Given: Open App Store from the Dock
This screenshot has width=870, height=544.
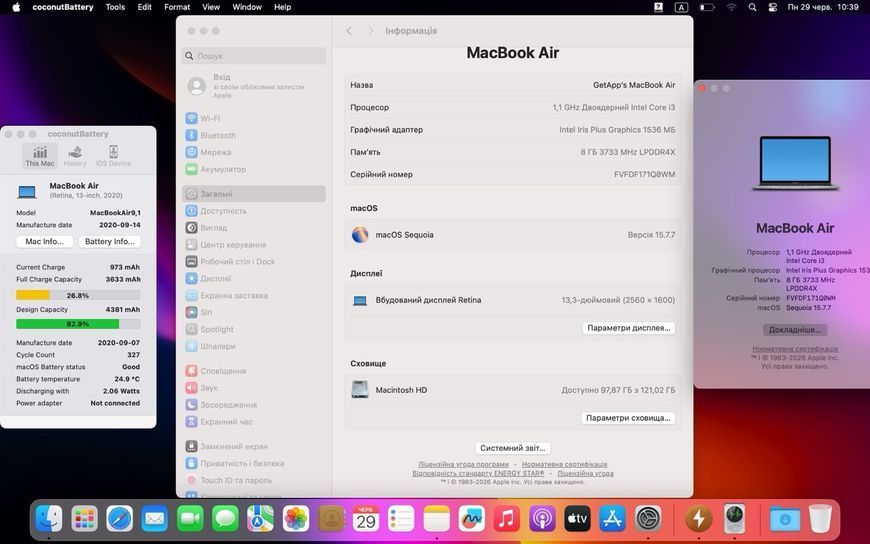Looking at the screenshot, I should 613,519.
